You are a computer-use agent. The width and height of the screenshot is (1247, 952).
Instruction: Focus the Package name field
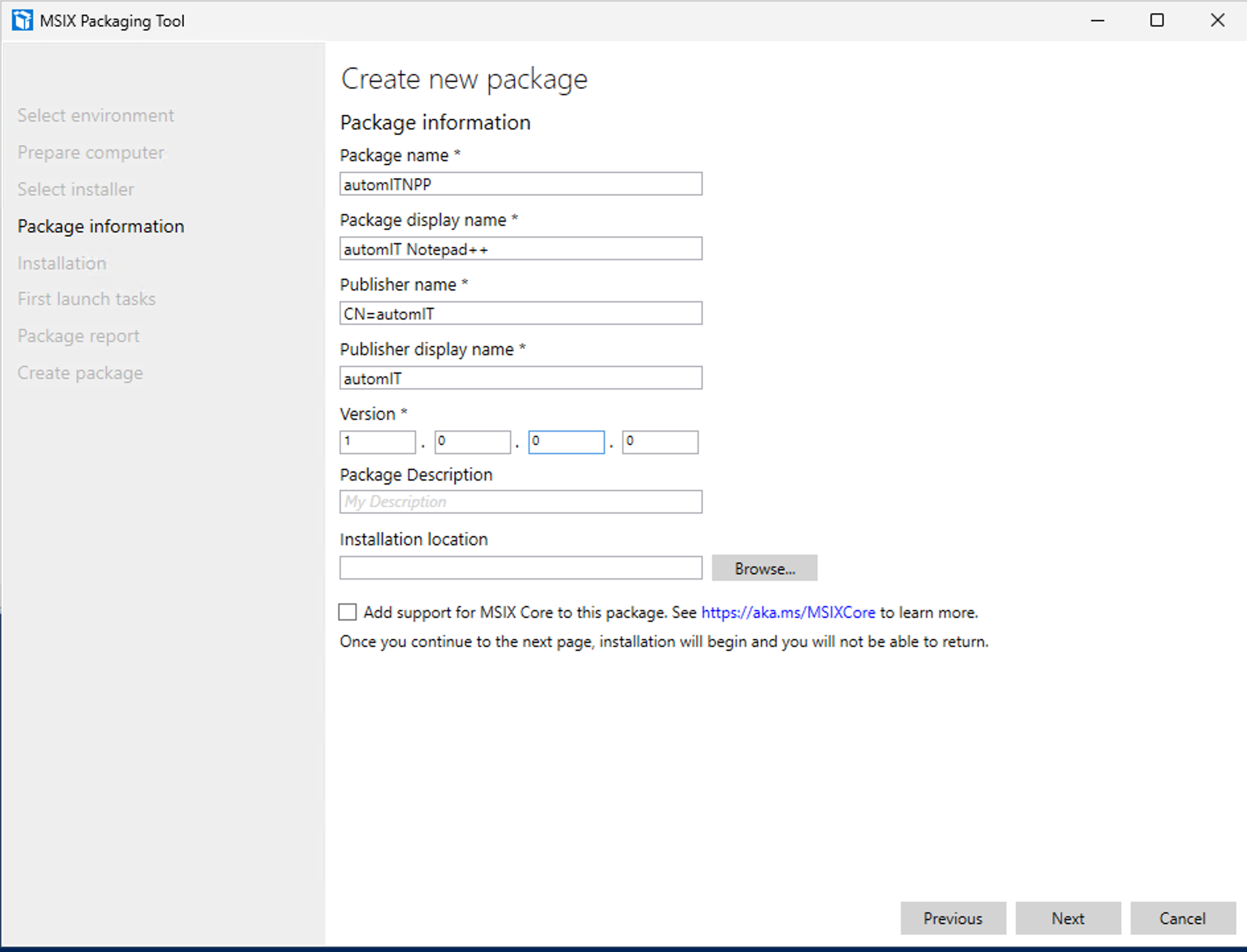pos(520,184)
